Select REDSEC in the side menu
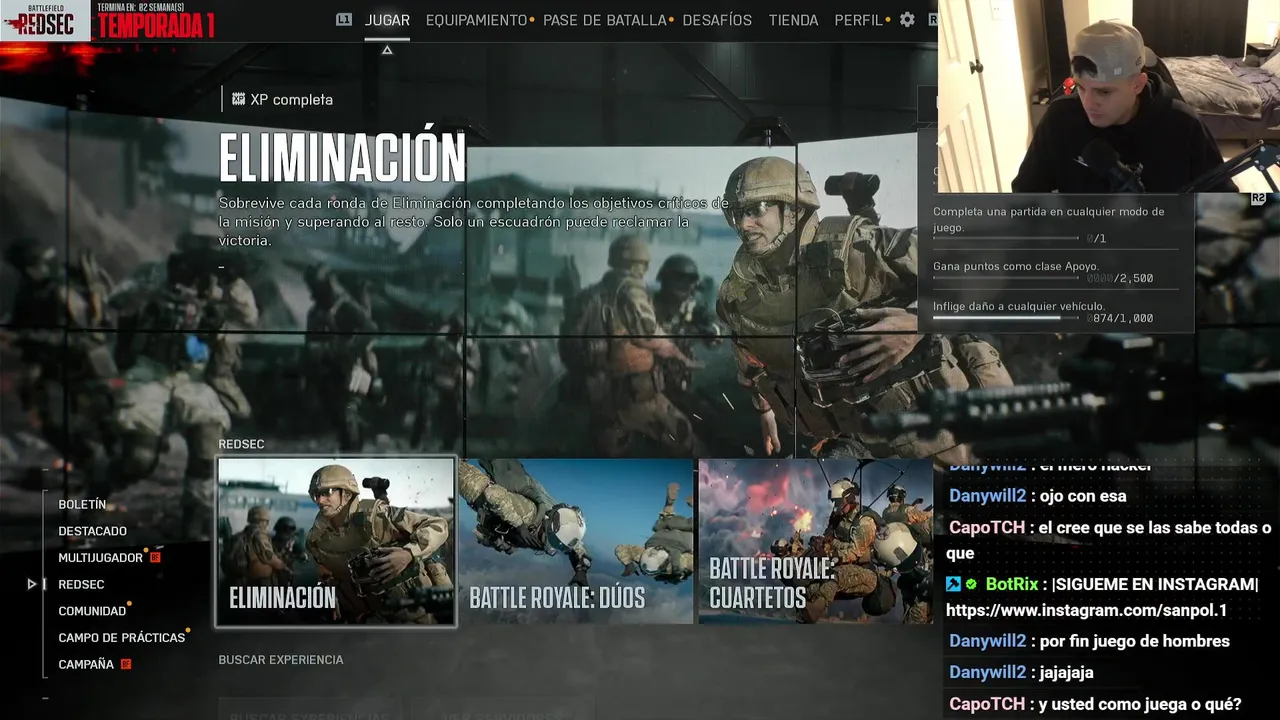This screenshot has width=1280, height=720. [x=81, y=584]
